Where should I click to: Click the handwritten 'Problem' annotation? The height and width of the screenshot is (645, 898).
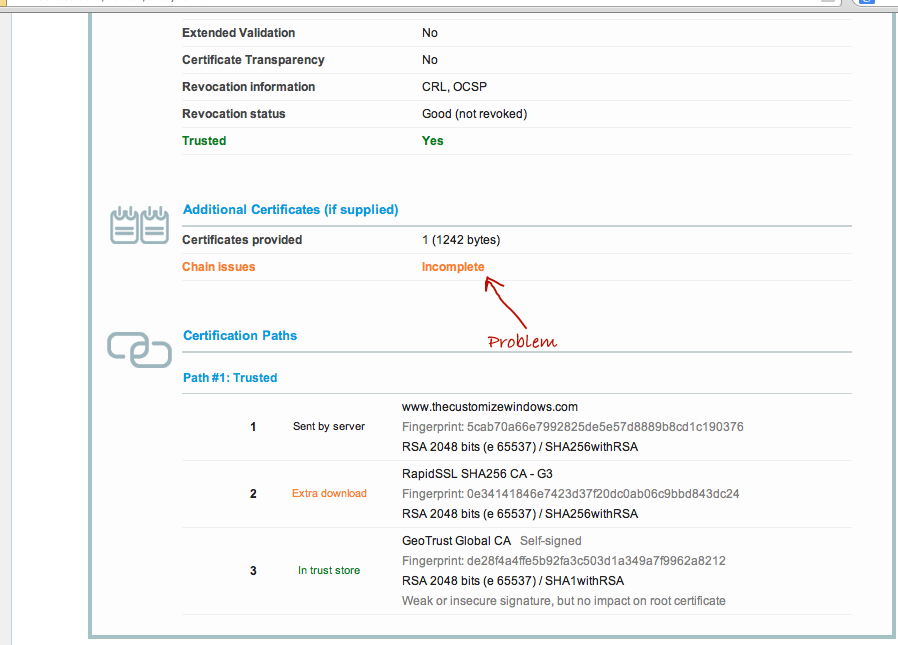521,341
